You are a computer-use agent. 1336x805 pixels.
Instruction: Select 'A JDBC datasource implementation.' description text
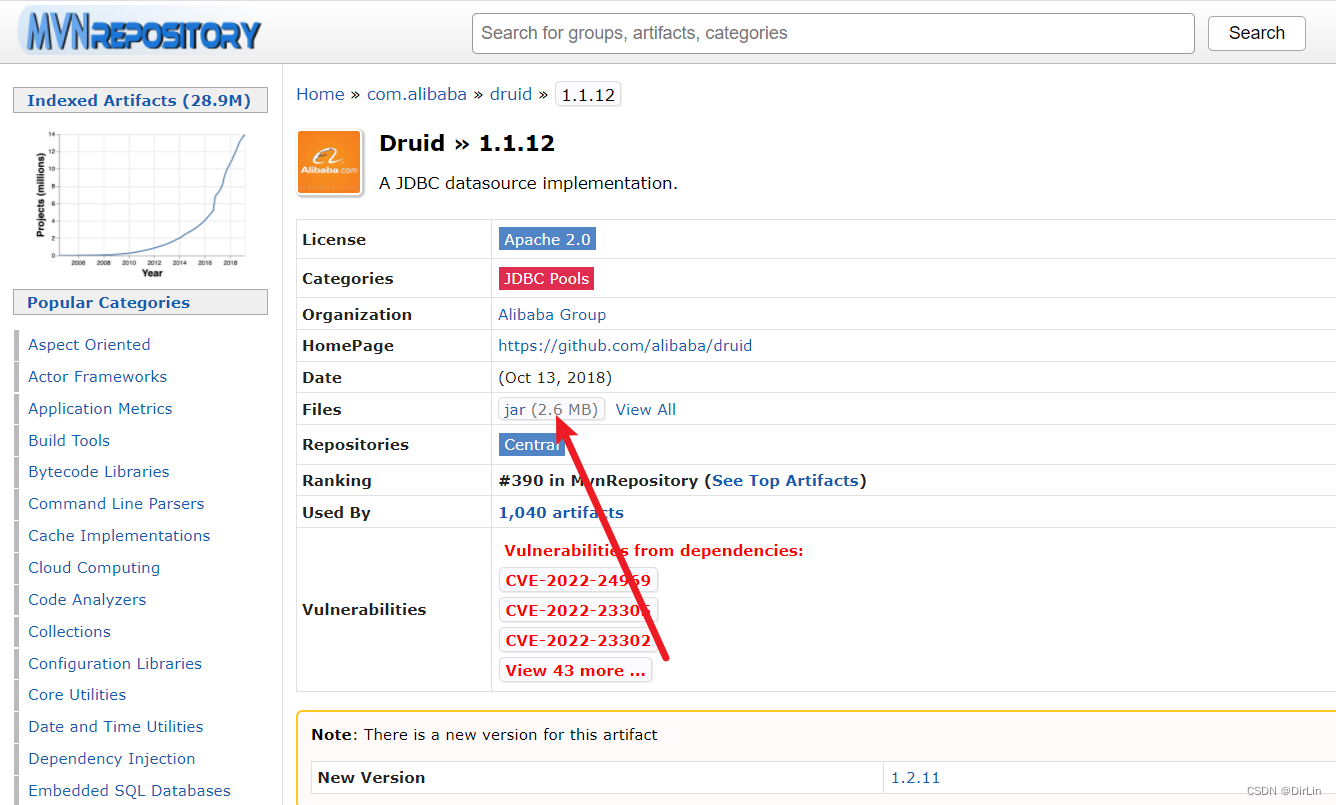[x=529, y=183]
